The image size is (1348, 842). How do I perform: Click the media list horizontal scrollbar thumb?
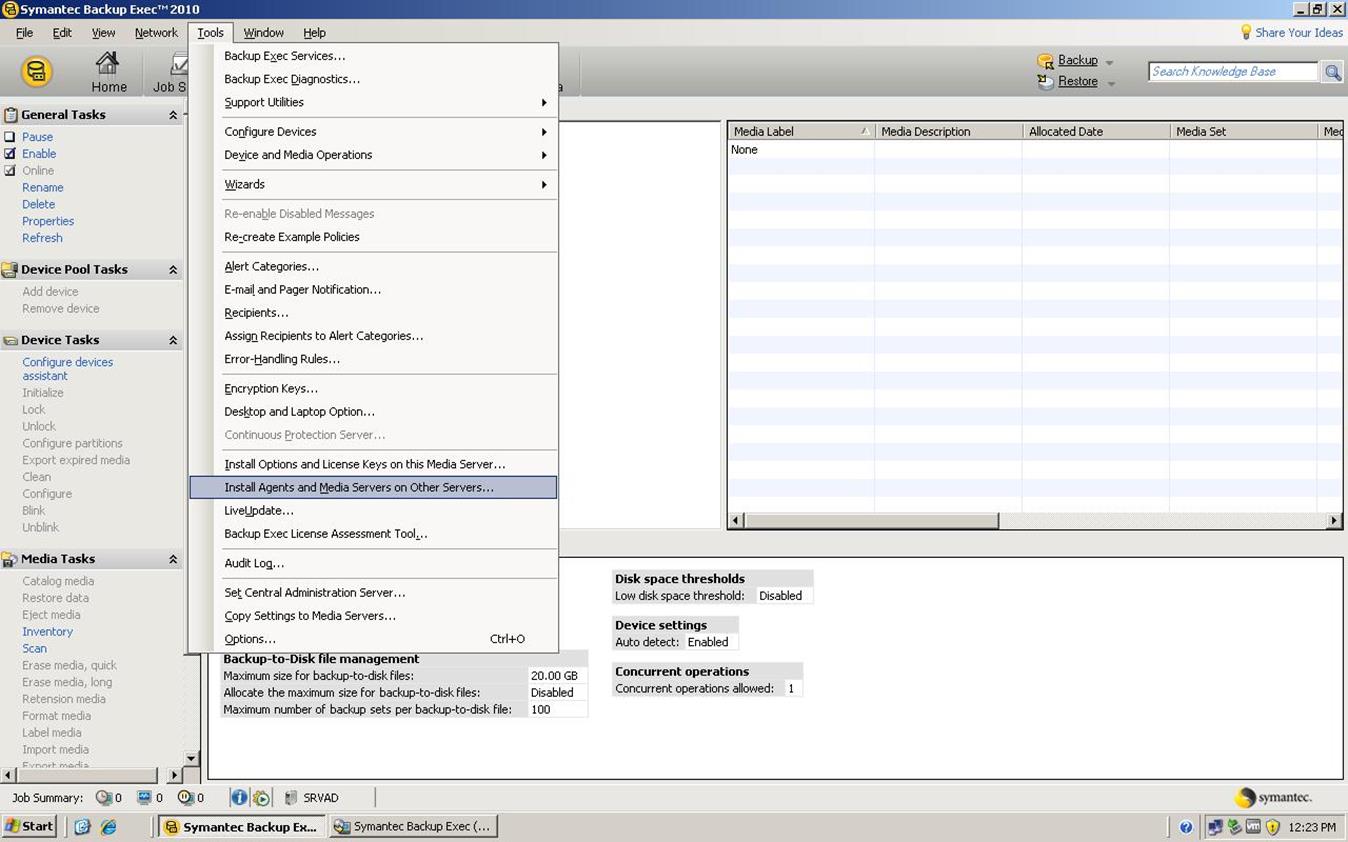coord(871,521)
